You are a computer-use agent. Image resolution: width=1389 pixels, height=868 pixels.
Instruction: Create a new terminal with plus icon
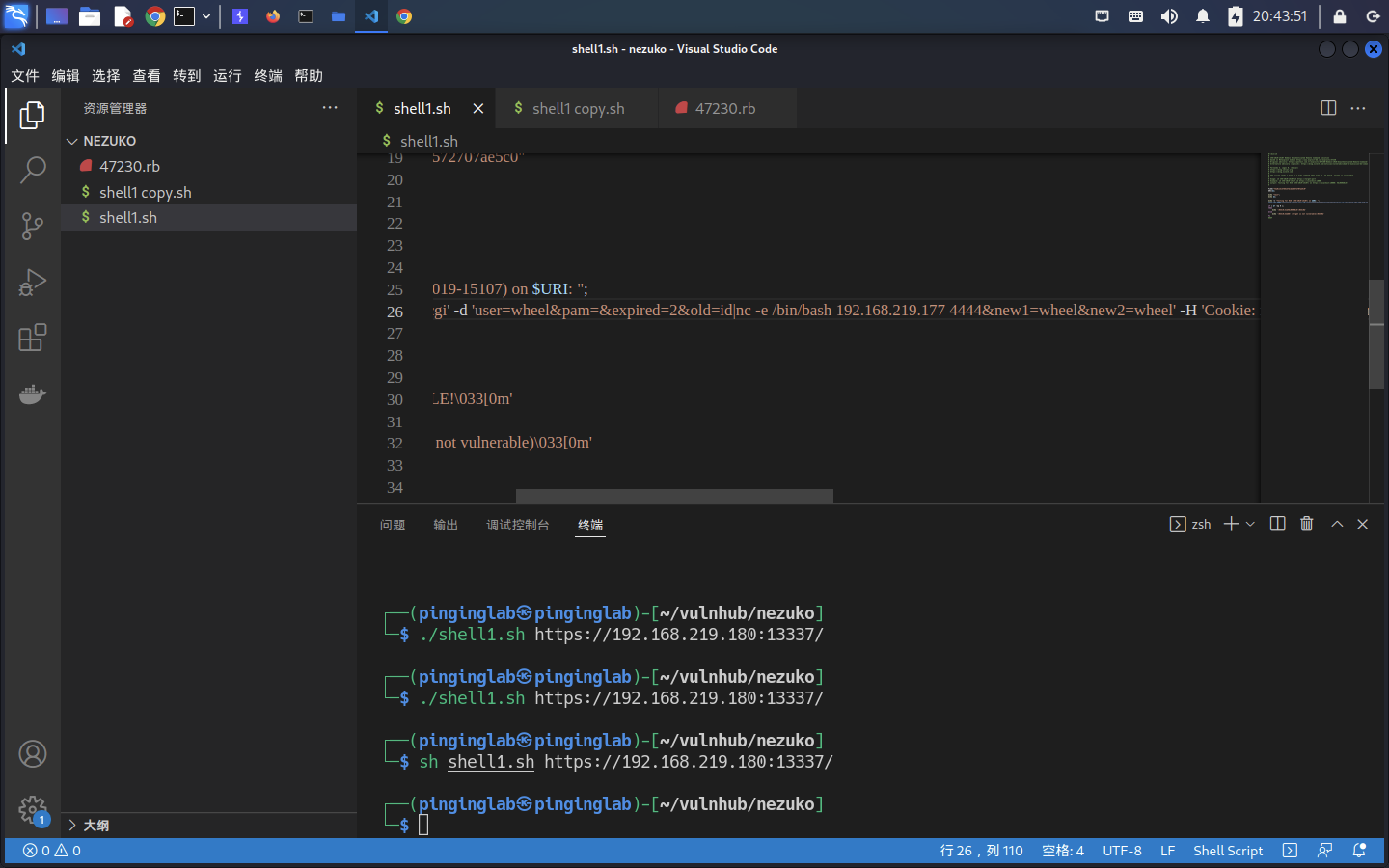(1231, 524)
